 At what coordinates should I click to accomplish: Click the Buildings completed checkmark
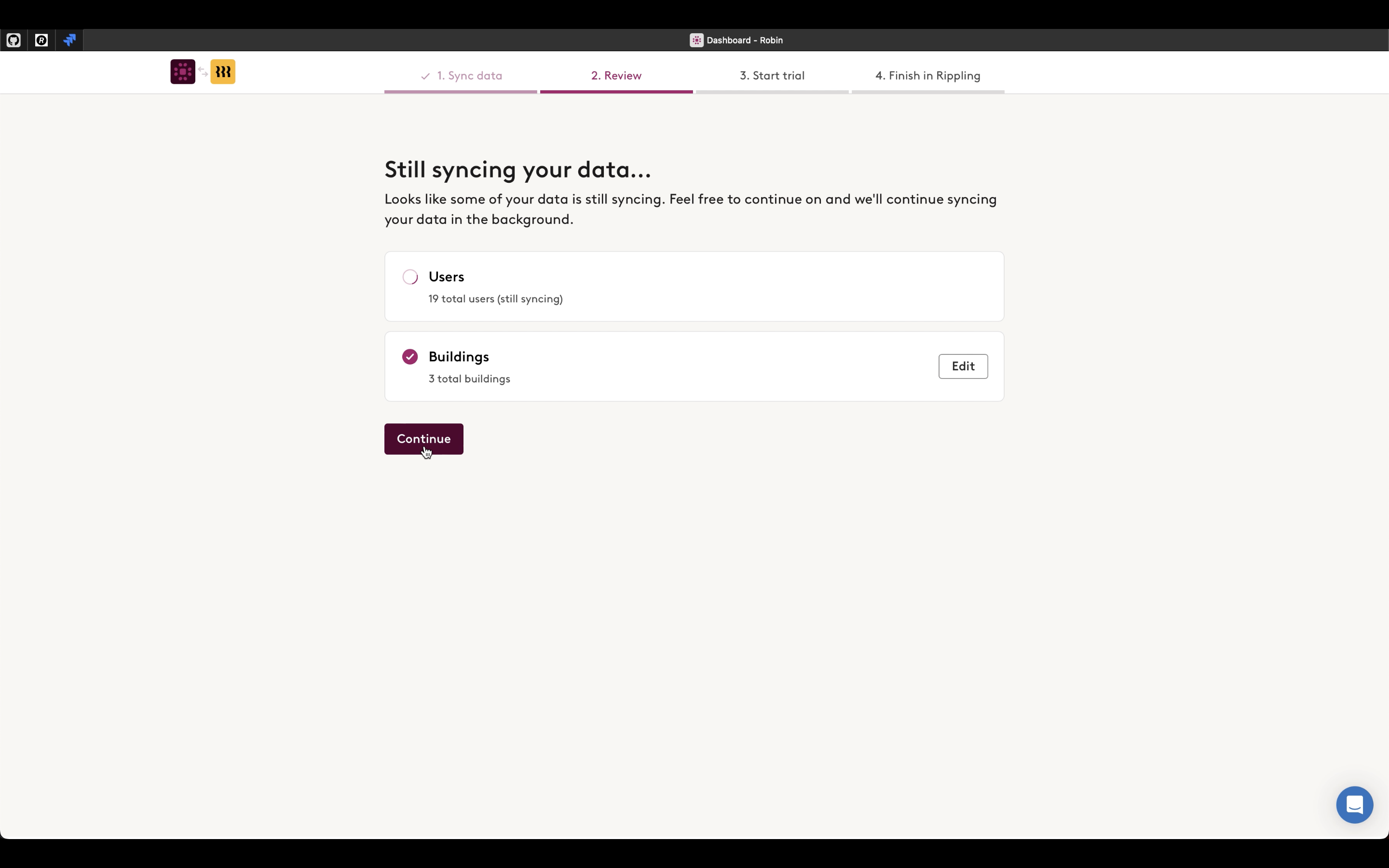[410, 357]
